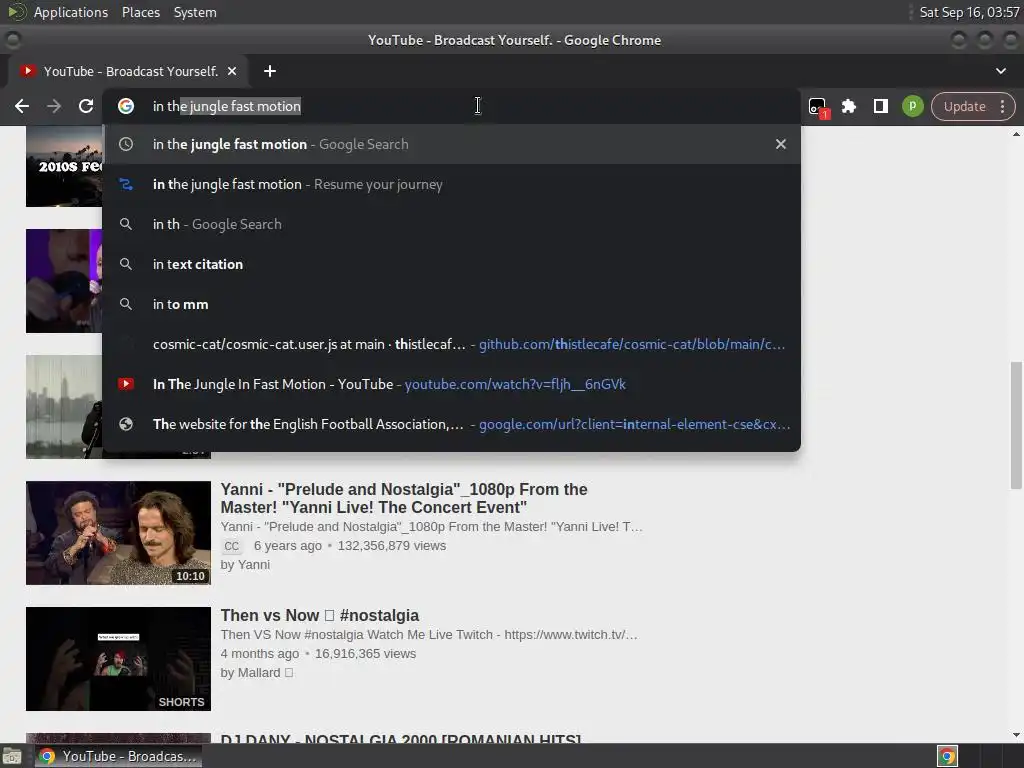
Task: Click the scrollbar down arrow
Action: pos(1016,735)
